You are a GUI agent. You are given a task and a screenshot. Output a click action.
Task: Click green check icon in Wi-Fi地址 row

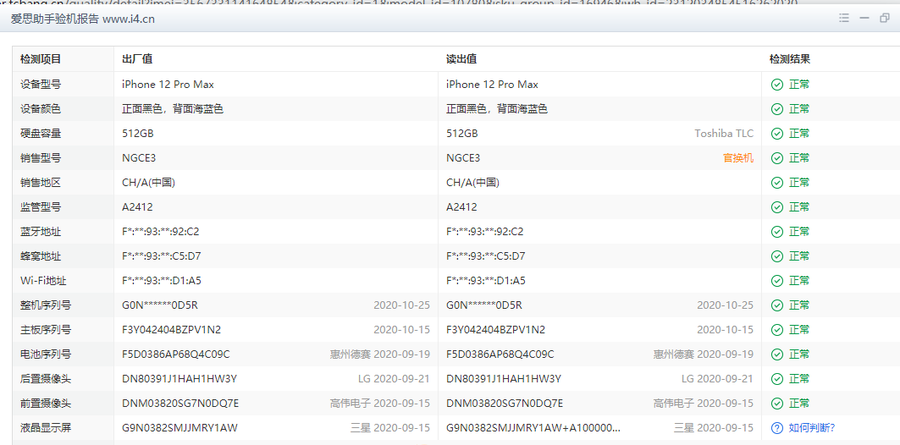pyautogui.click(x=777, y=281)
